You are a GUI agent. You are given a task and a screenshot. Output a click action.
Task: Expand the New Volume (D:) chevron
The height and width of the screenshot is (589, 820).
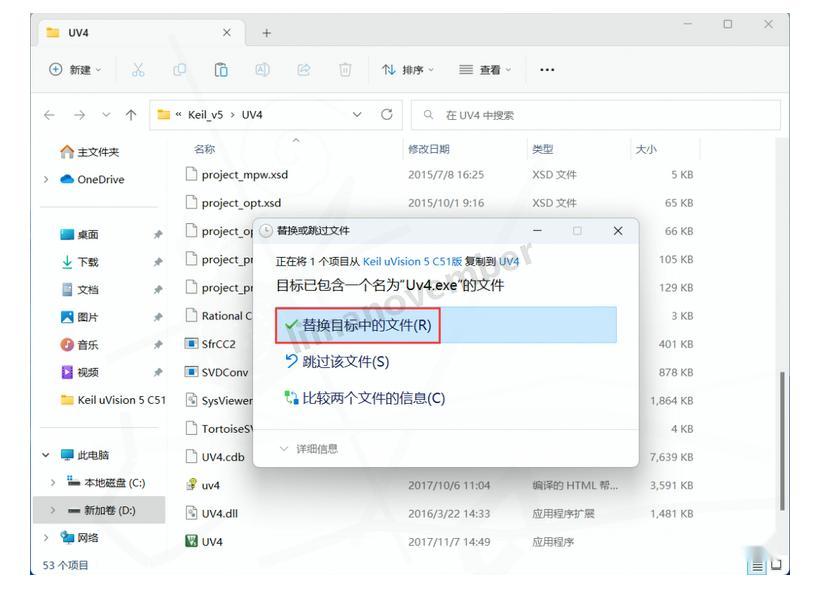[x=53, y=510]
